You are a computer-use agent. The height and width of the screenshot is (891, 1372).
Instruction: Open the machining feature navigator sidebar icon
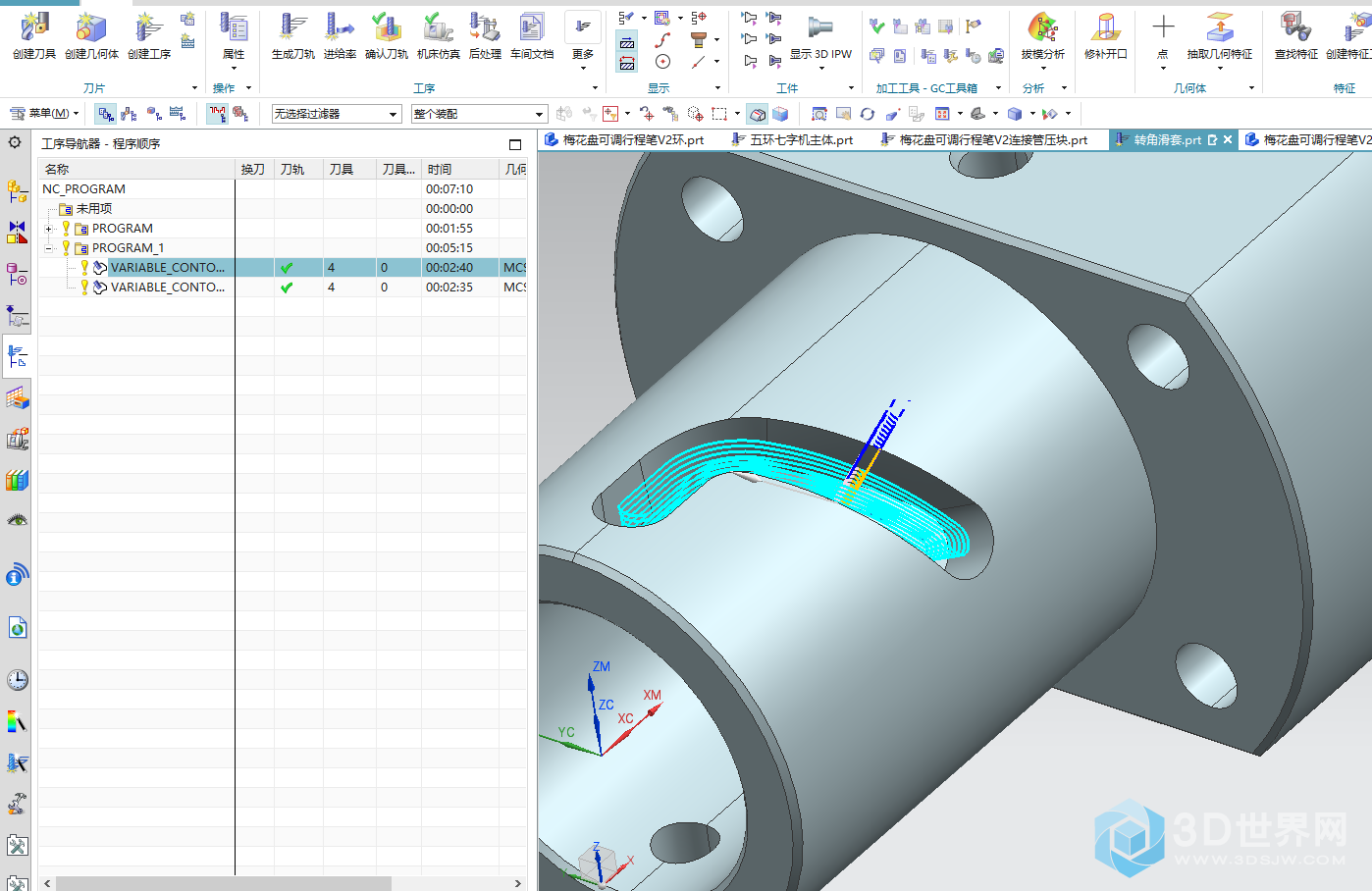tap(17, 397)
